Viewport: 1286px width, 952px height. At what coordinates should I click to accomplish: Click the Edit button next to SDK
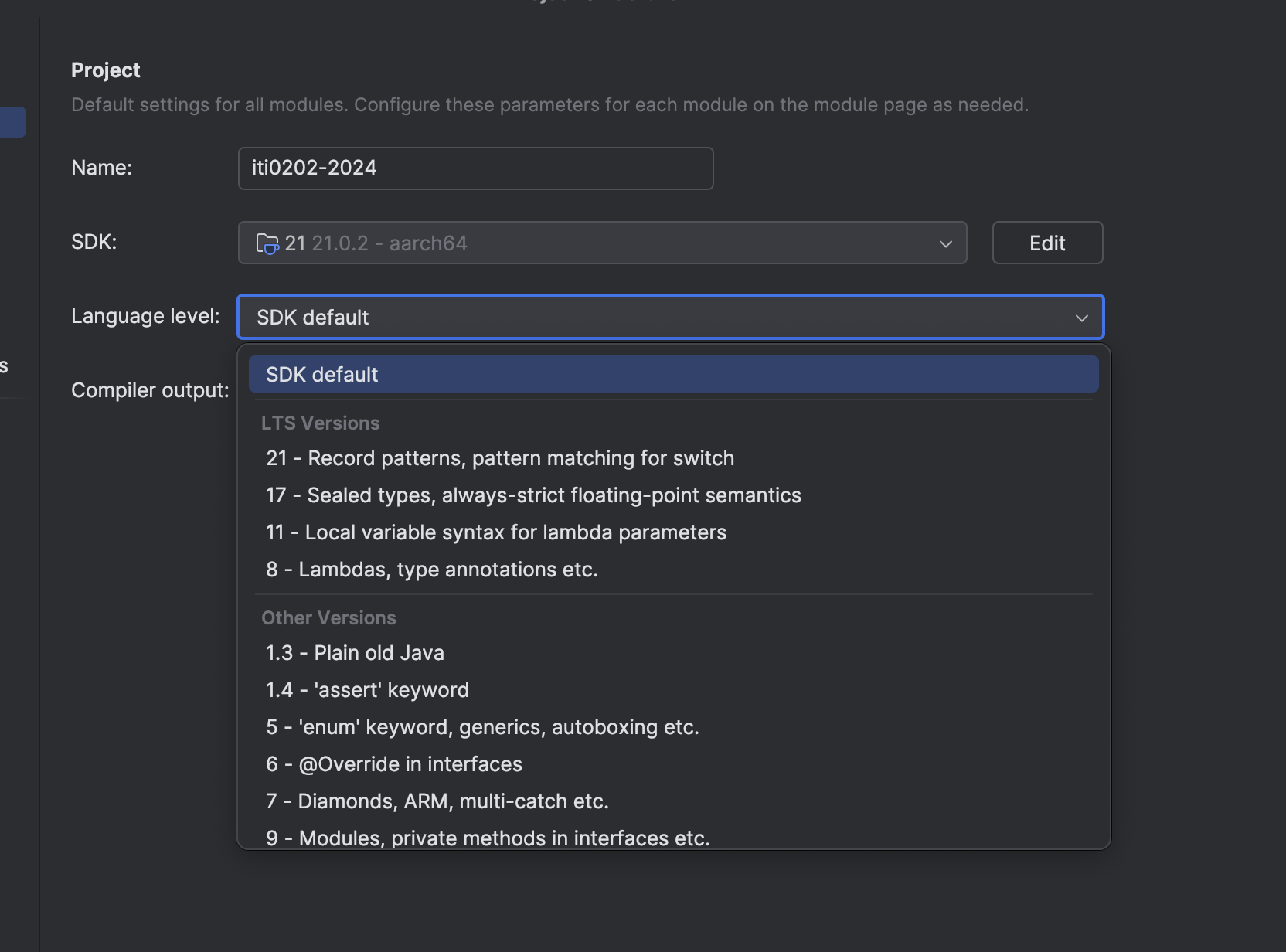[x=1047, y=243]
